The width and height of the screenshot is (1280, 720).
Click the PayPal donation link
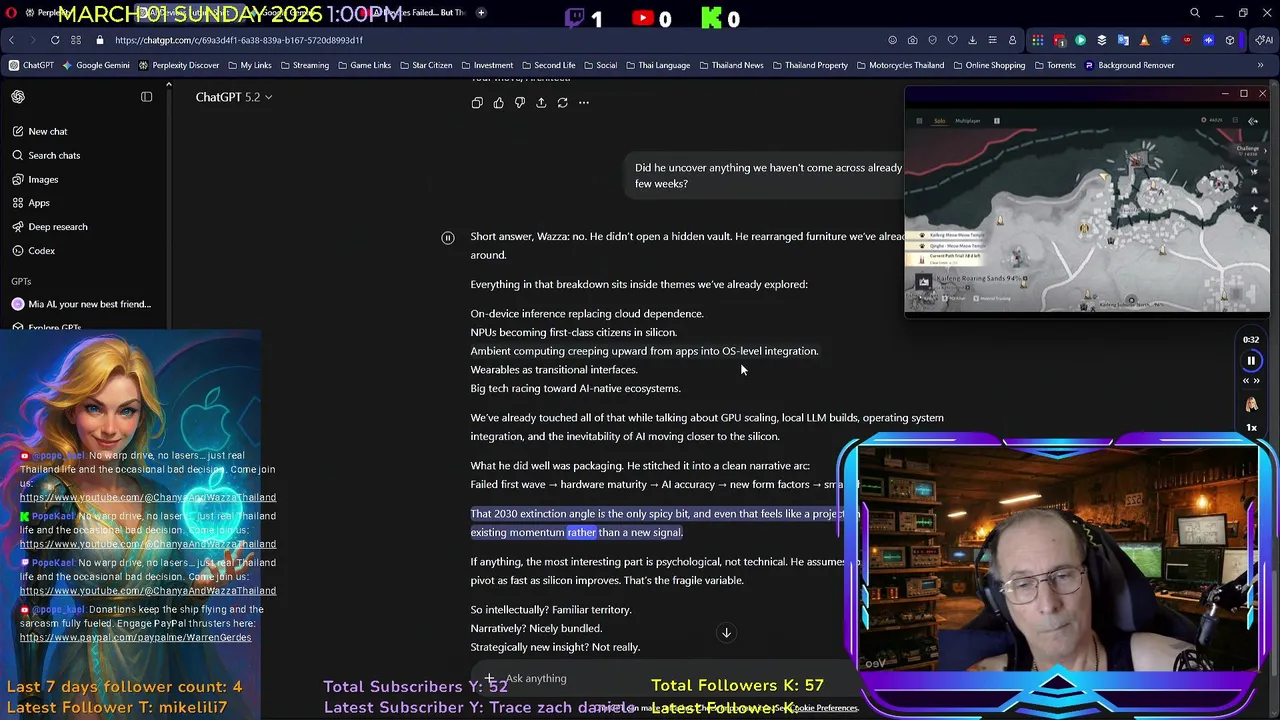pos(135,637)
